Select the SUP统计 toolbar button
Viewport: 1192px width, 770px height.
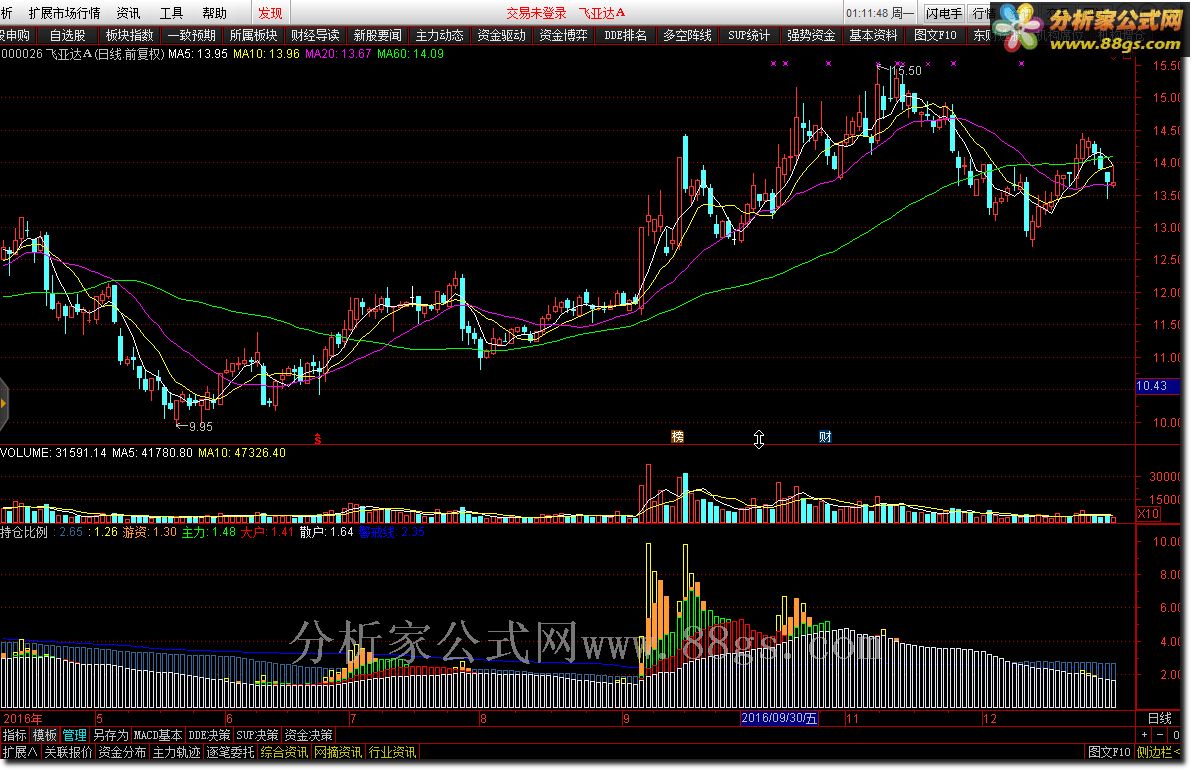[x=750, y=35]
